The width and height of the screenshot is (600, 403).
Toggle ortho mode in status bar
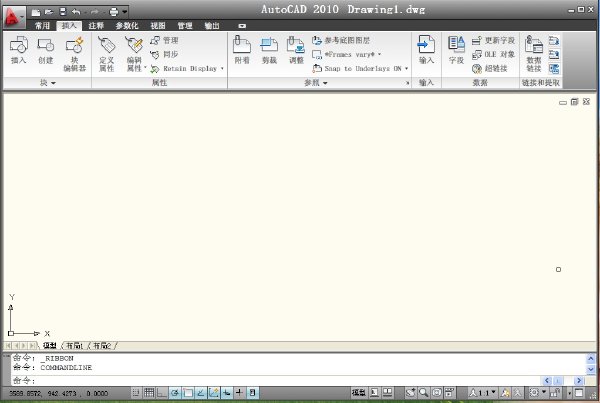[162, 392]
